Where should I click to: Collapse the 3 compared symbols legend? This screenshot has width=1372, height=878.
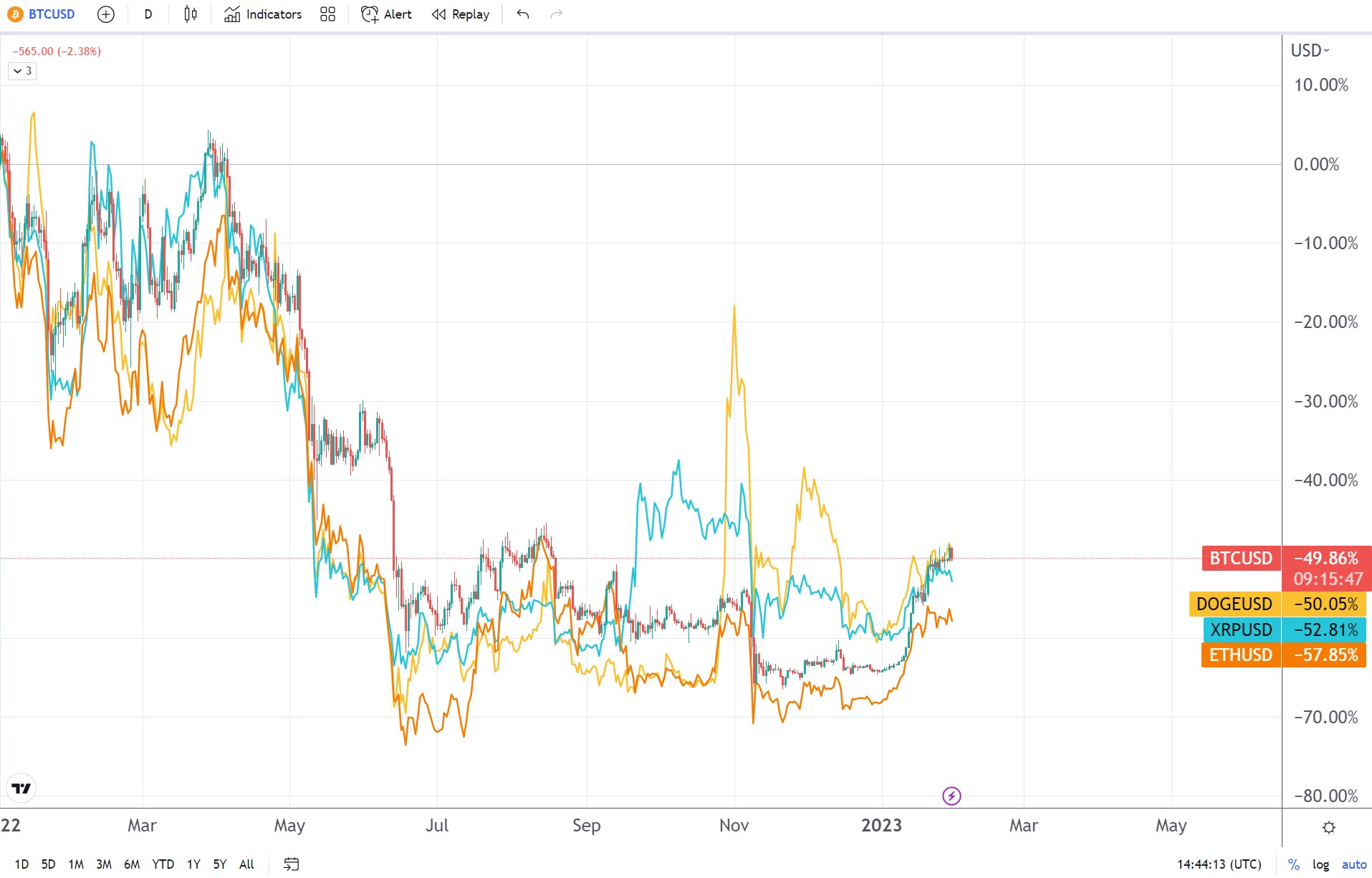click(x=22, y=71)
